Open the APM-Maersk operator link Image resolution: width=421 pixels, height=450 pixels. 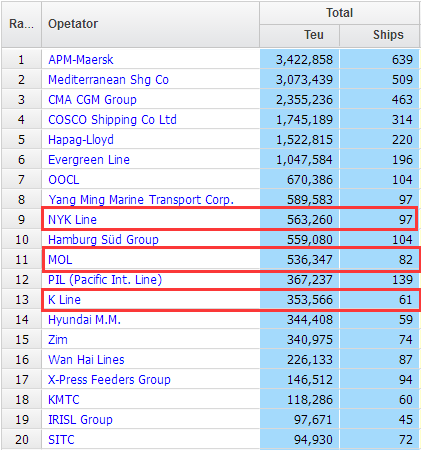pos(81,60)
